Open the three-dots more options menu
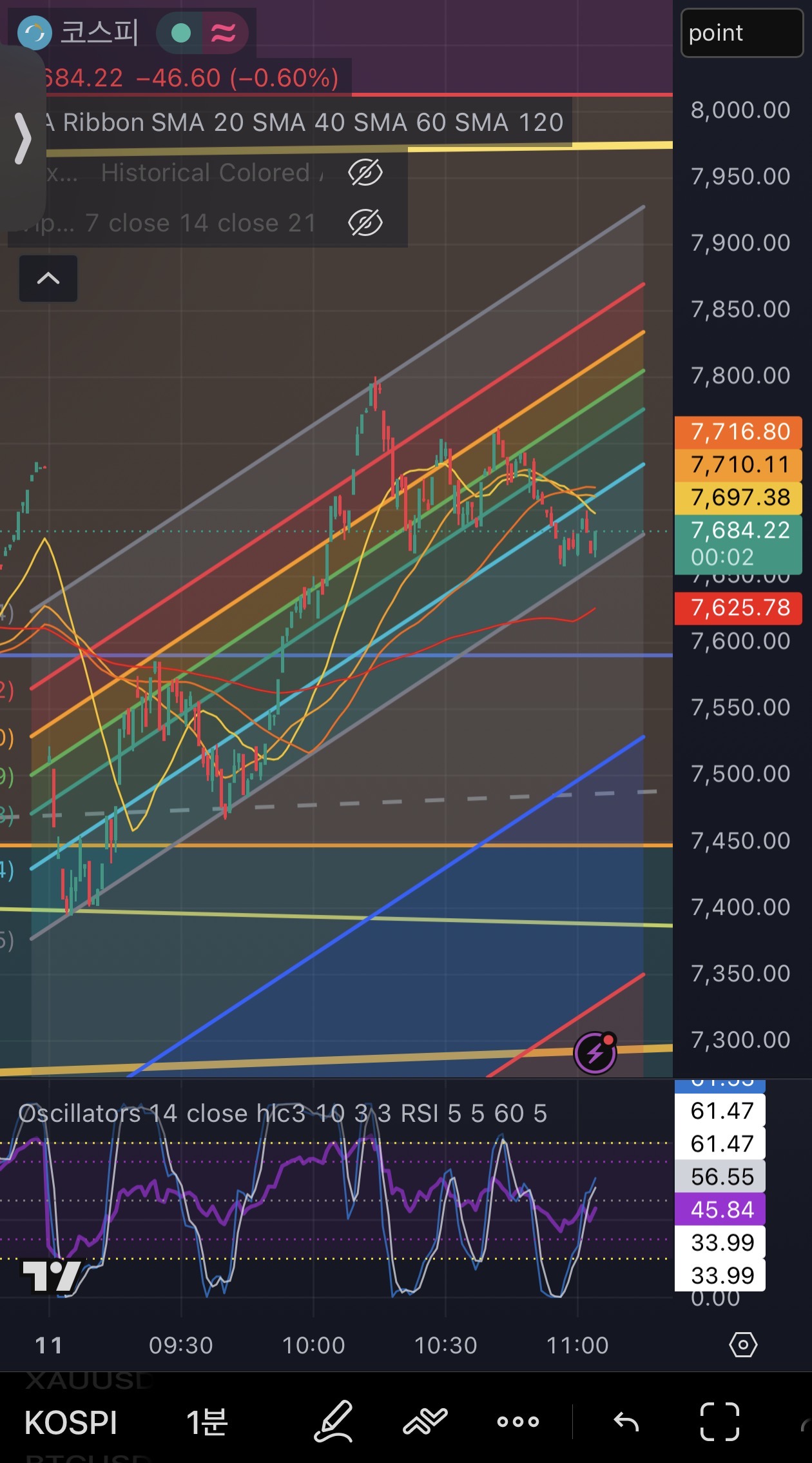Screen dimensions: 812x1463 click(517, 1421)
